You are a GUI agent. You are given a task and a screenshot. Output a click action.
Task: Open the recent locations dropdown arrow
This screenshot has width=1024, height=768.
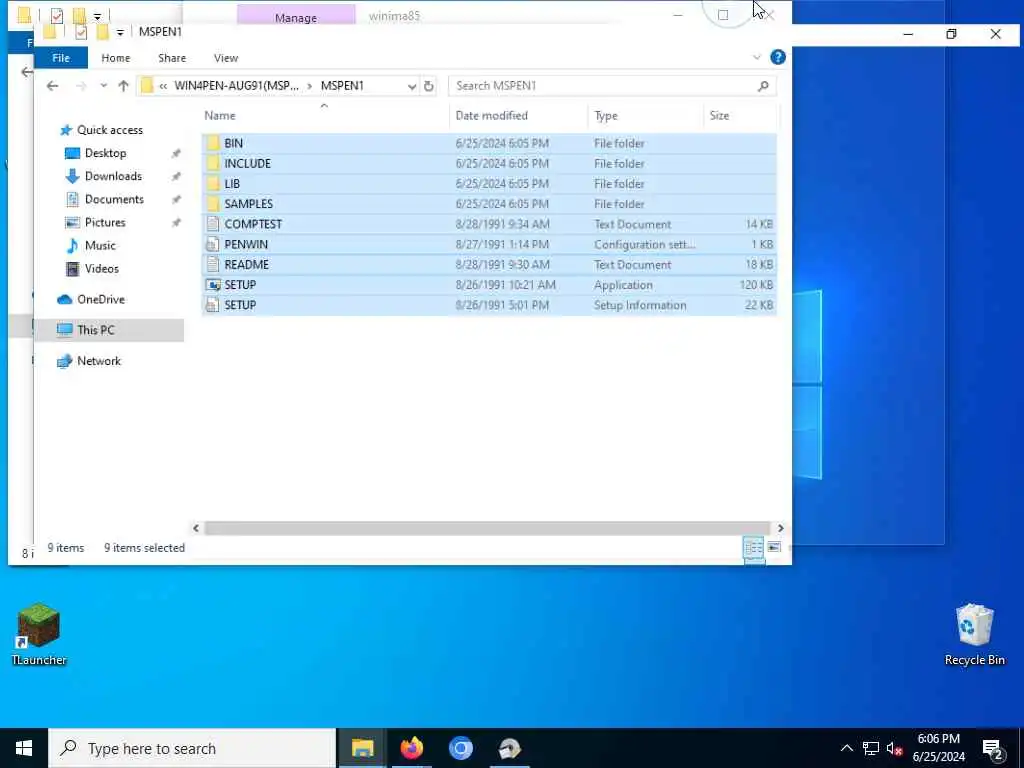click(103, 86)
